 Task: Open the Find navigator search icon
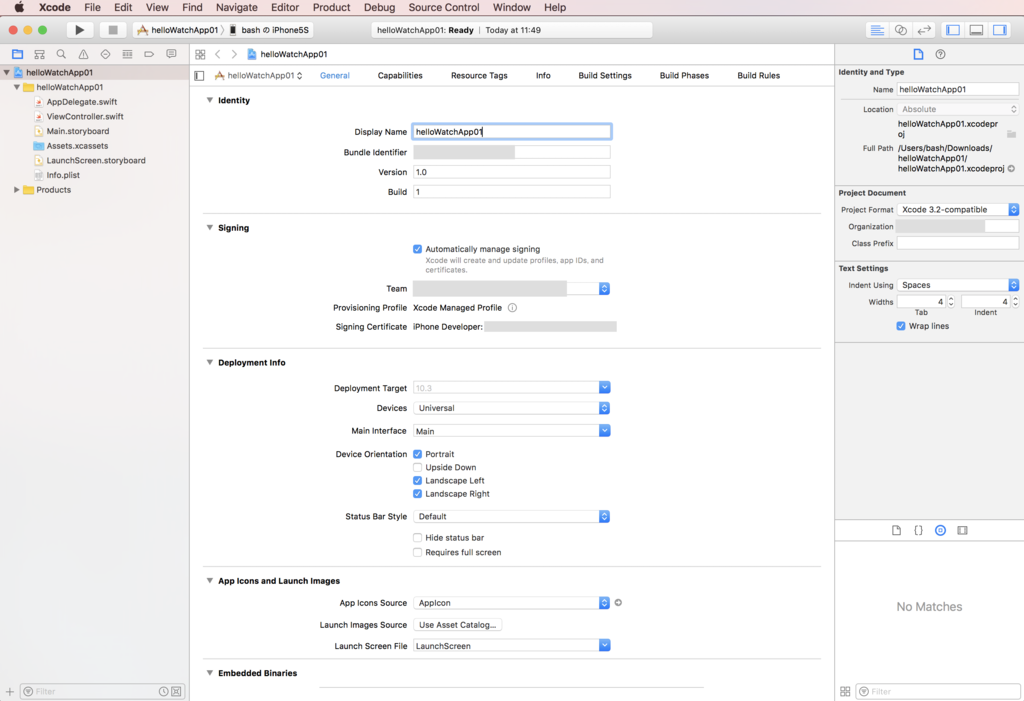tap(61, 54)
